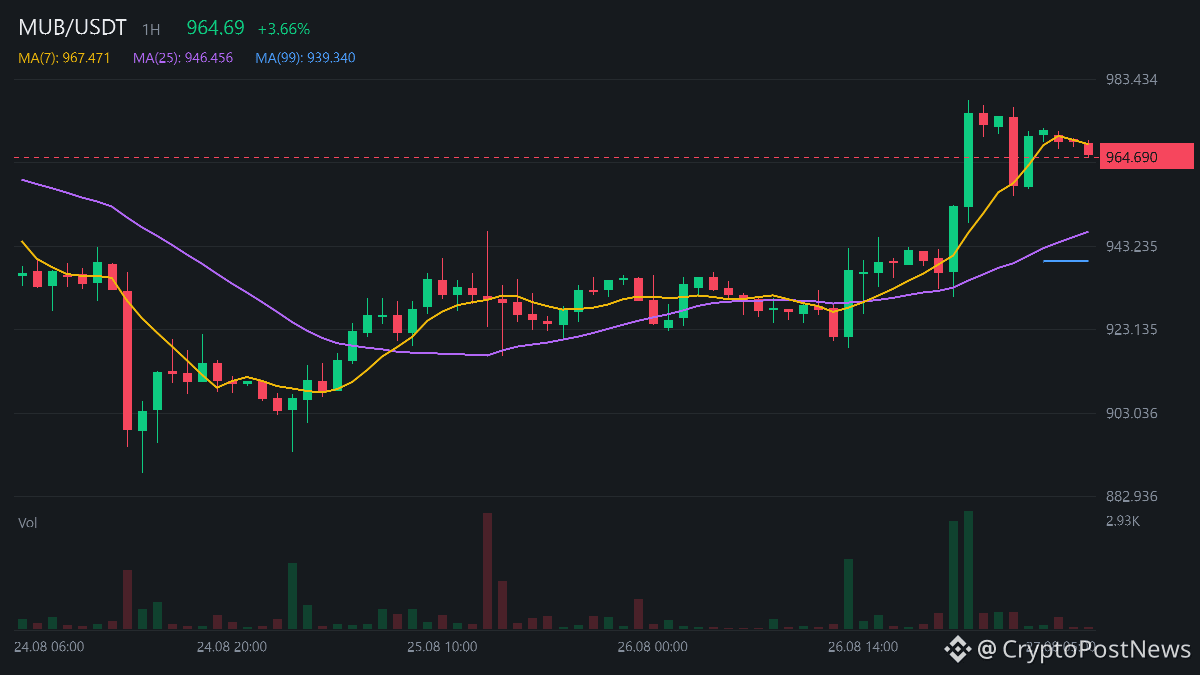Click the tall red volume bar near 25.08 10:00
1200x675 pixels.
[x=488, y=571]
